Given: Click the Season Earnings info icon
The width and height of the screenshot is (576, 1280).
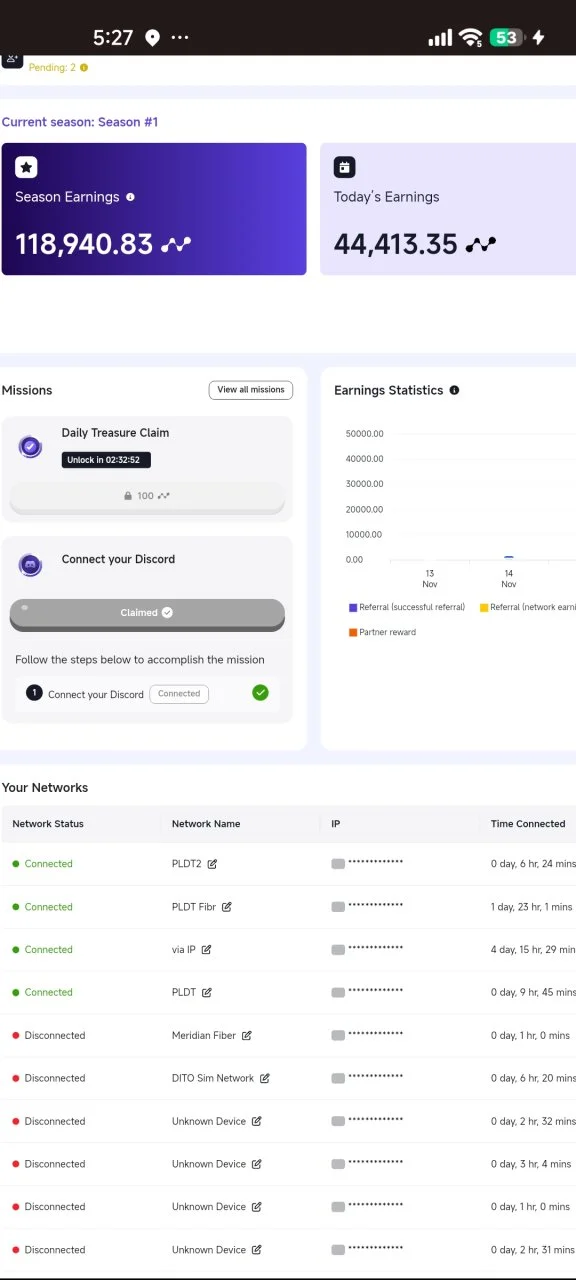Looking at the screenshot, I should pos(130,197).
